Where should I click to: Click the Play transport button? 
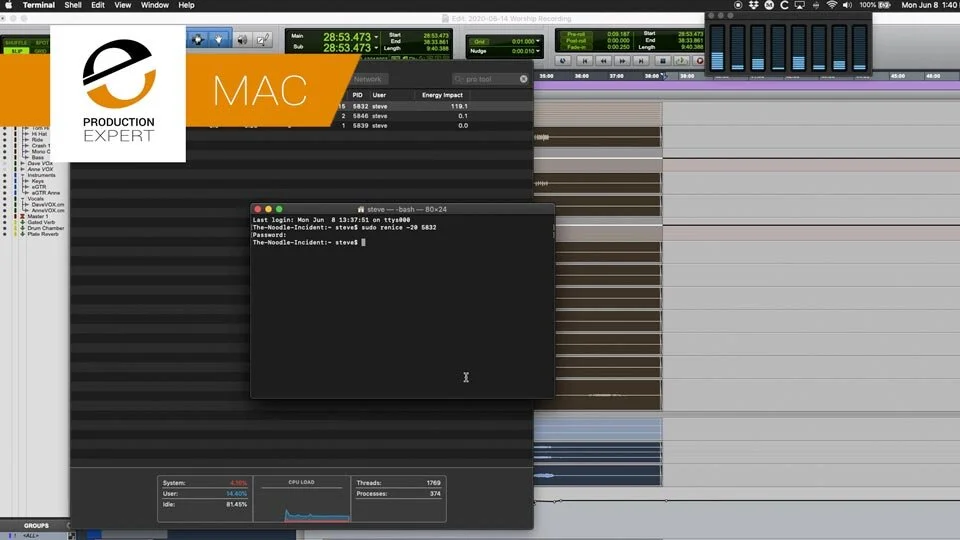(x=681, y=61)
